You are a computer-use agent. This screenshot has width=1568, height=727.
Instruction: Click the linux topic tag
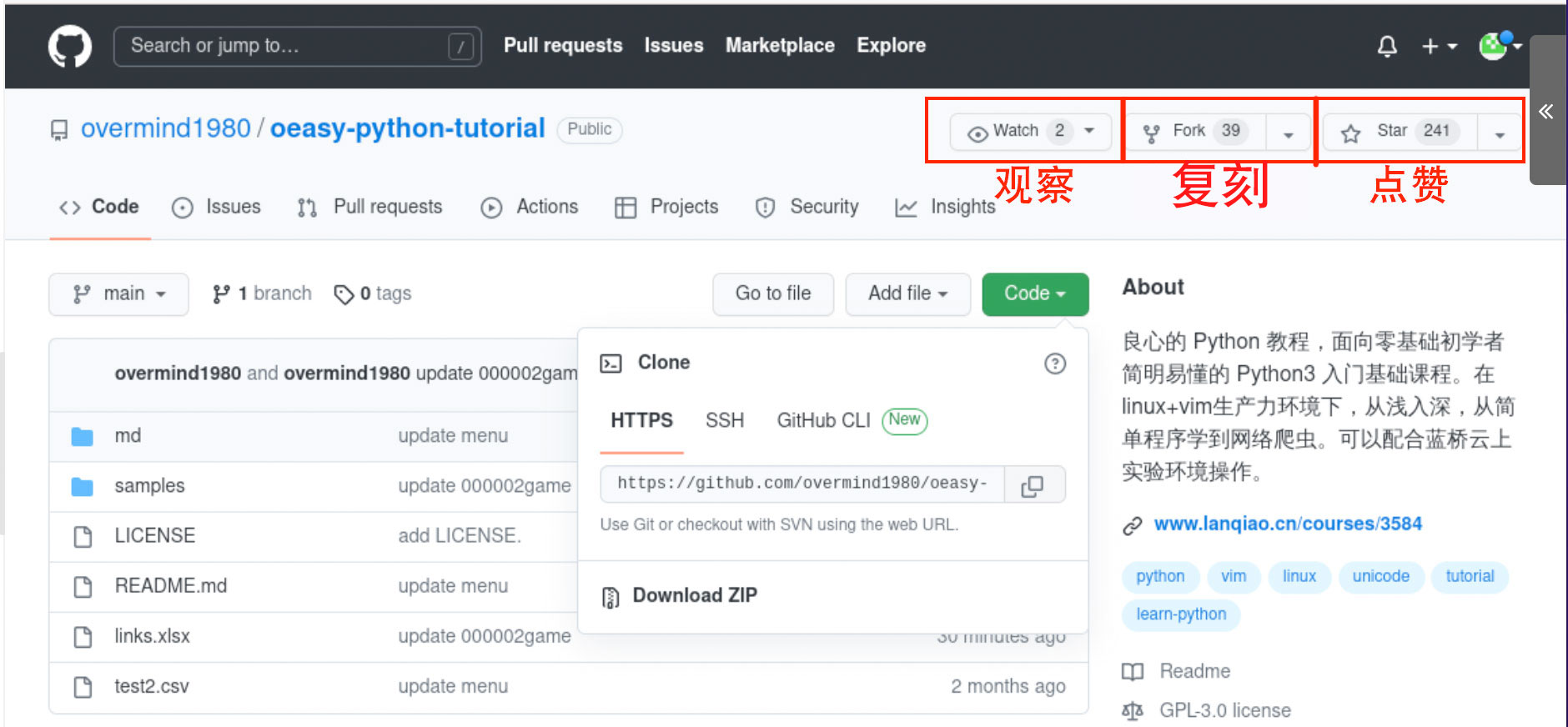tap(1299, 576)
